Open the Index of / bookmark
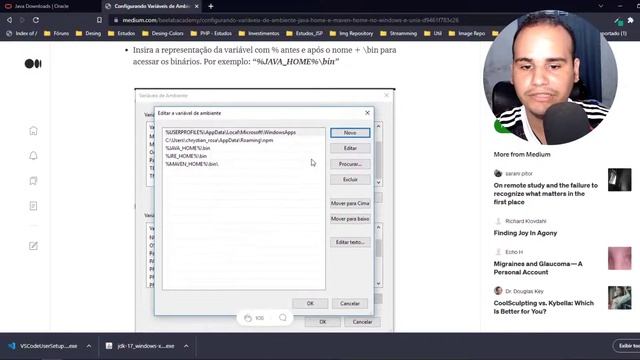Screen dimensions: 640x360 coord(22,33)
